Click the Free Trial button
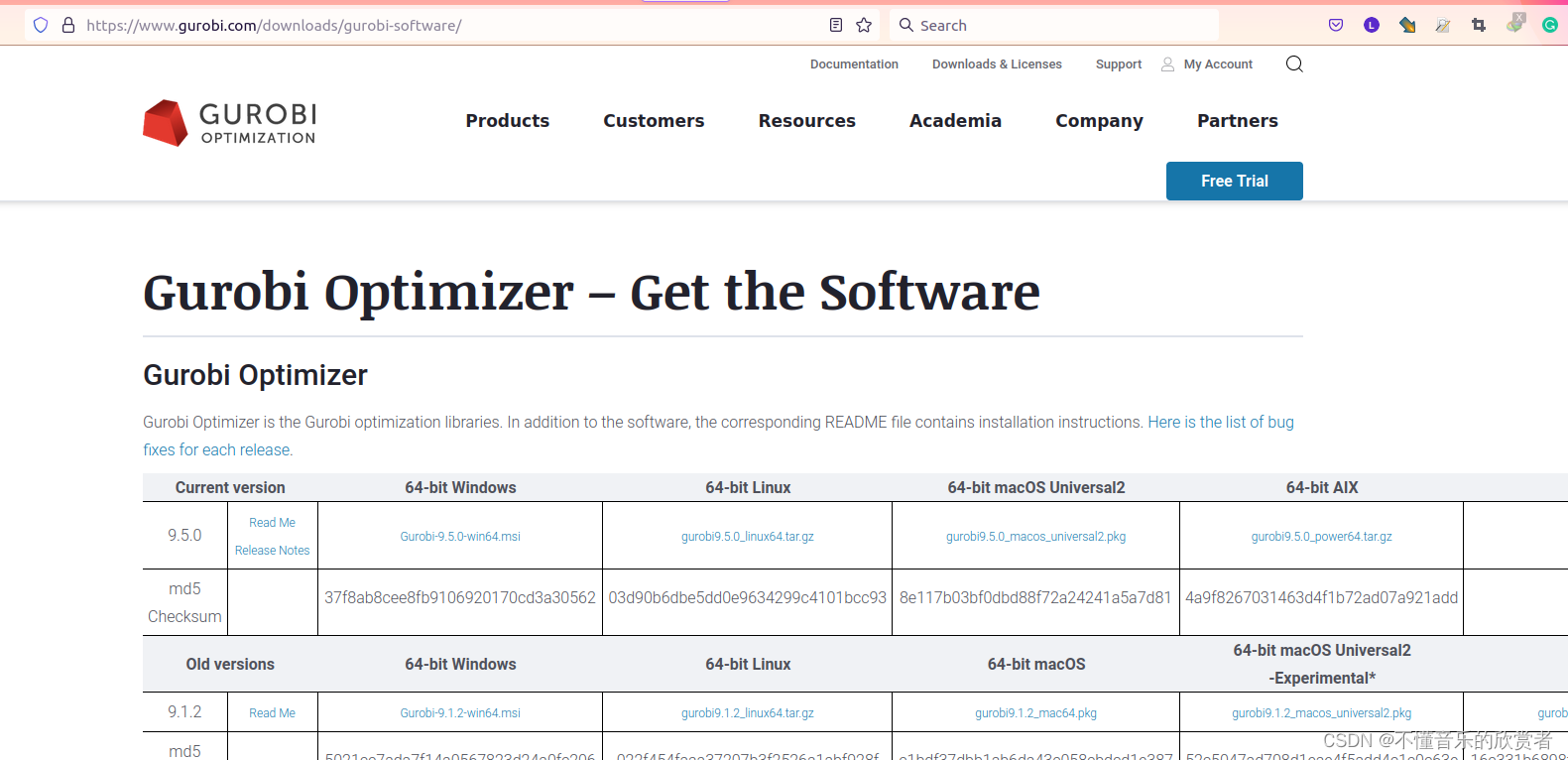The height and width of the screenshot is (760, 1568). 1235,181
